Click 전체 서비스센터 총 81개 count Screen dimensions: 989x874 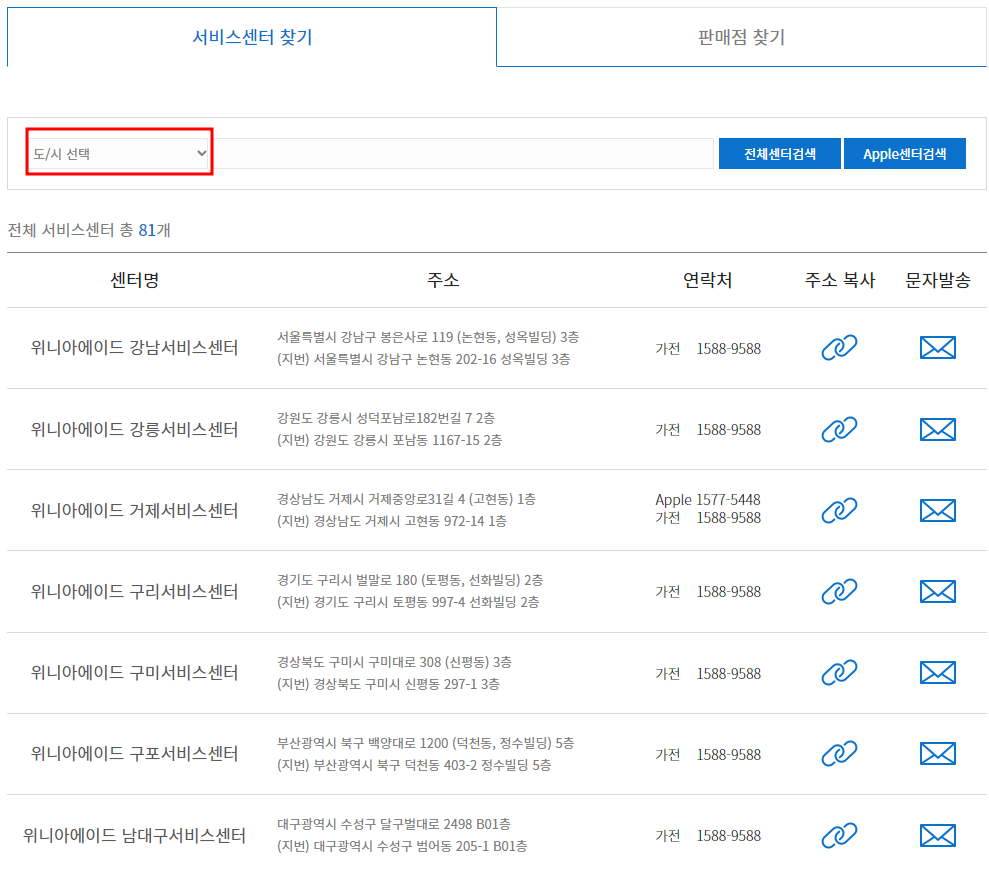tap(89, 230)
